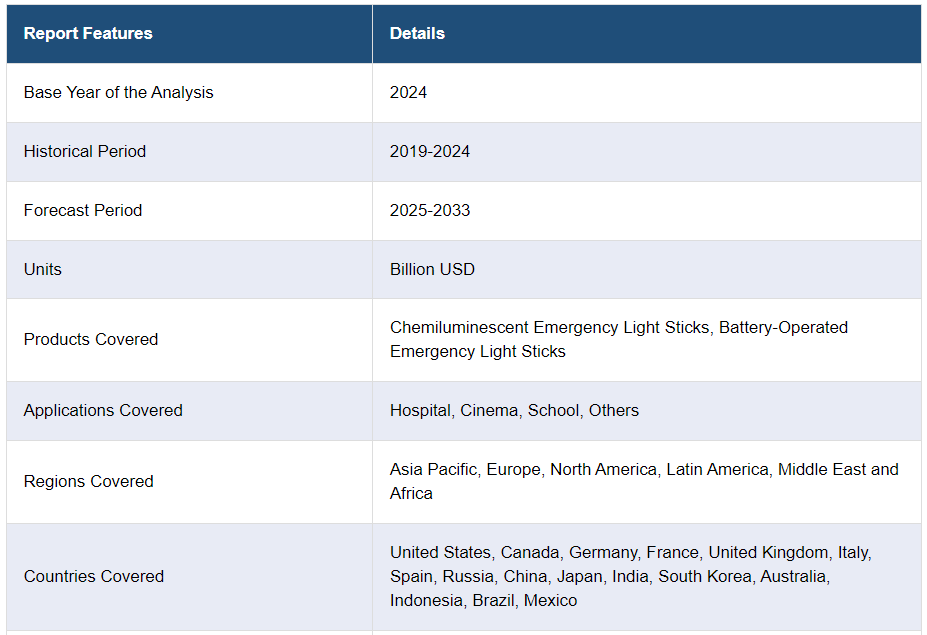Click the United States, Canada countries line

pyautogui.click(x=631, y=553)
